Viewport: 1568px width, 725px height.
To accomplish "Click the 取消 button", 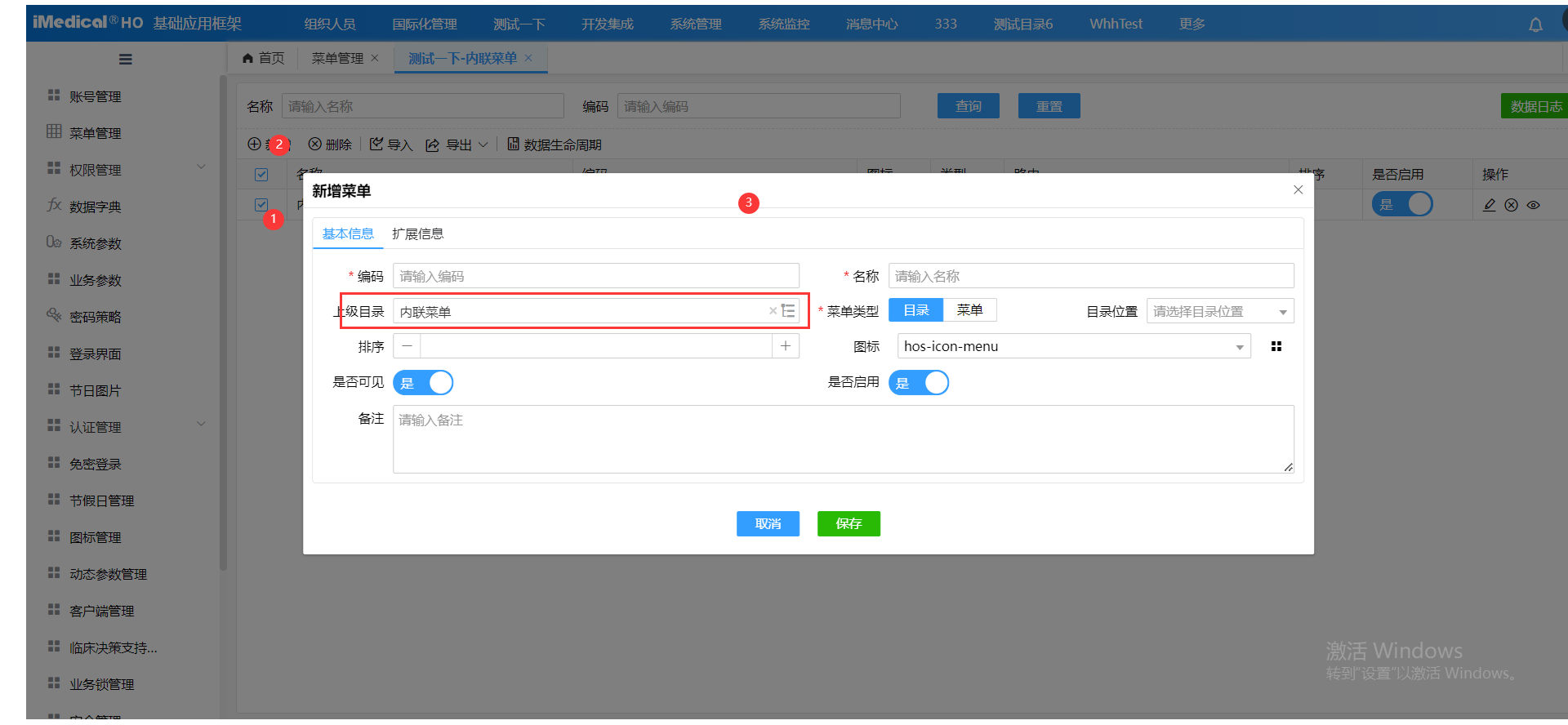I will 768,524.
